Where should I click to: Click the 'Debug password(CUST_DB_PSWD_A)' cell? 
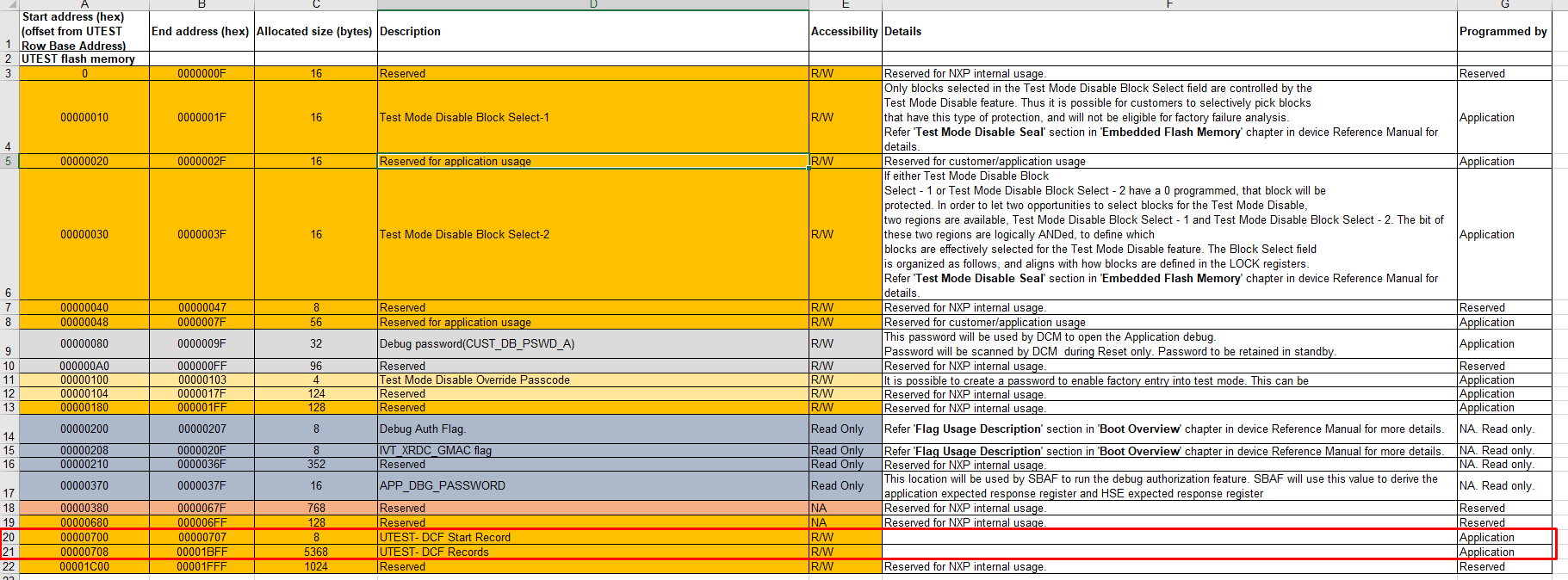[x=593, y=343]
